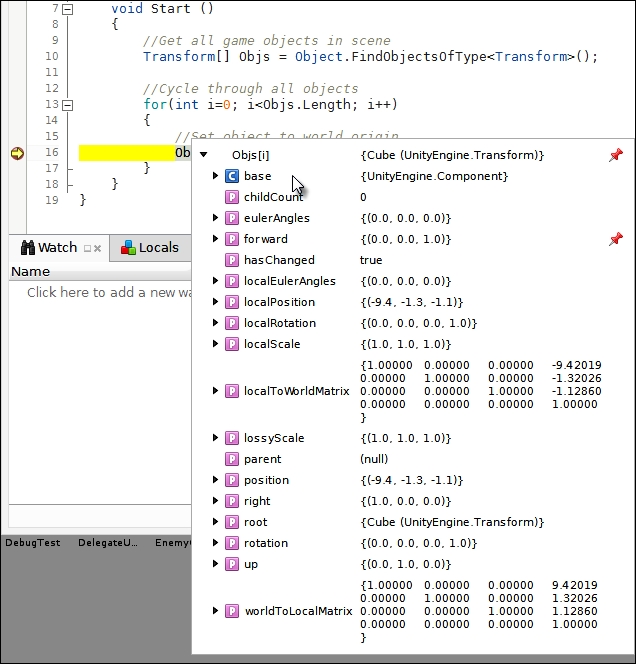
Task: Click the property icon beside root
Action: [232, 522]
